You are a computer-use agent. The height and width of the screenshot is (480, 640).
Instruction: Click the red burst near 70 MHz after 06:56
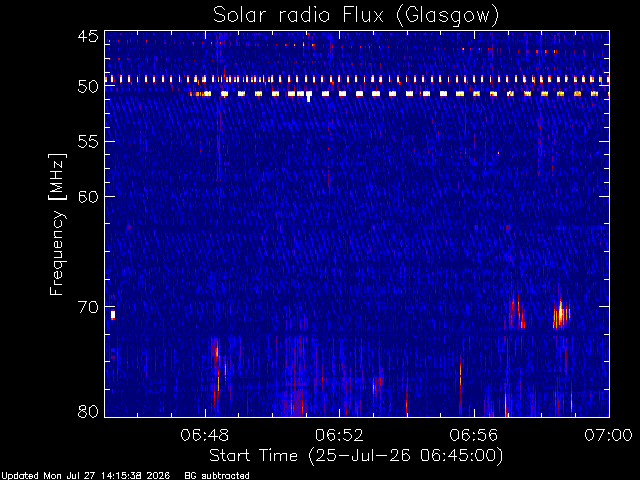(x=516, y=312)
